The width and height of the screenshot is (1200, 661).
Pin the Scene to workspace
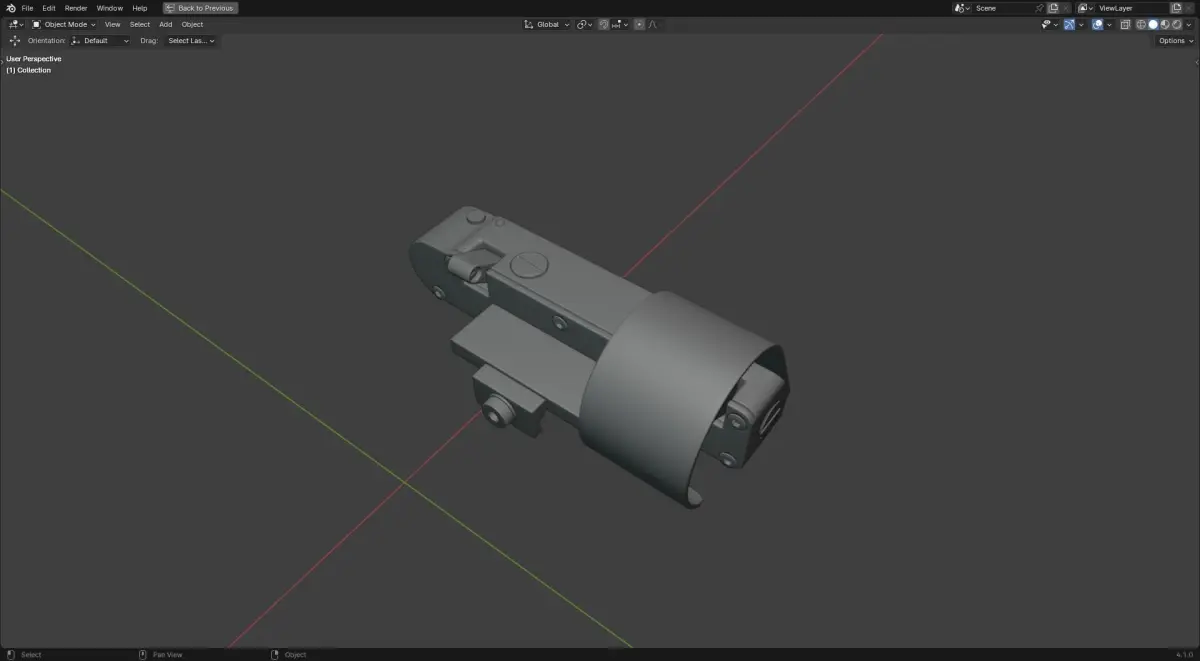click(x=1040, y=8)
